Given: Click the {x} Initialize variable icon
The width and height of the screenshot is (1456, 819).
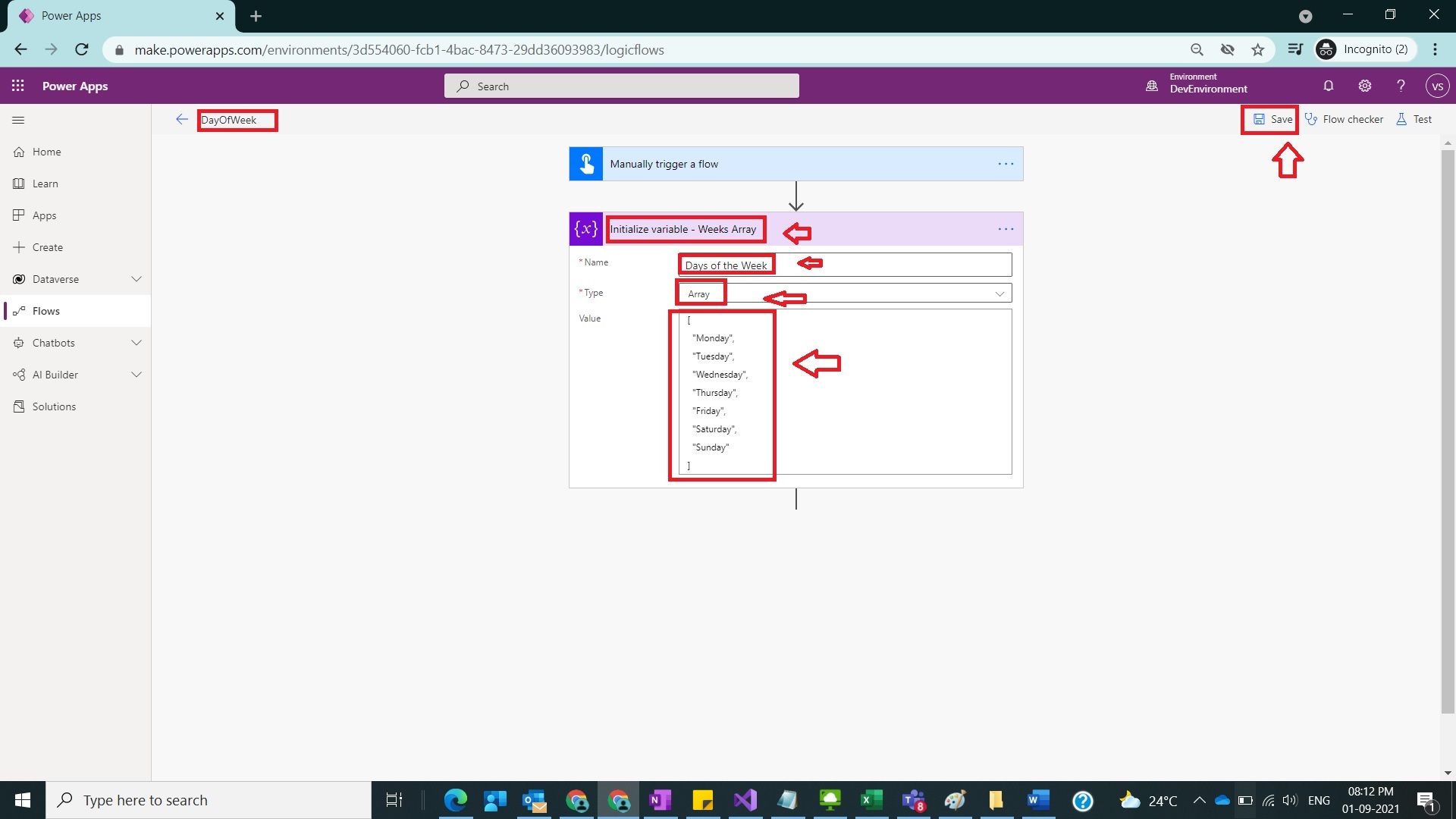Looking at the screenshot, I should (x=585, y=228).
